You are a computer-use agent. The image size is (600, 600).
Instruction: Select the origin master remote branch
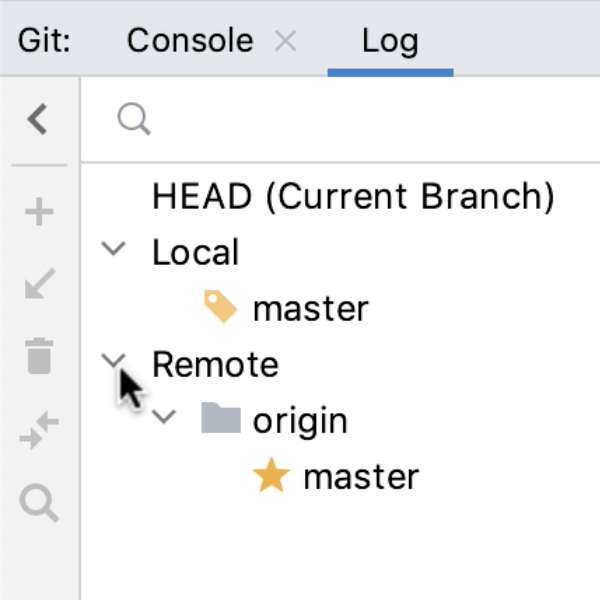(360, 477)
